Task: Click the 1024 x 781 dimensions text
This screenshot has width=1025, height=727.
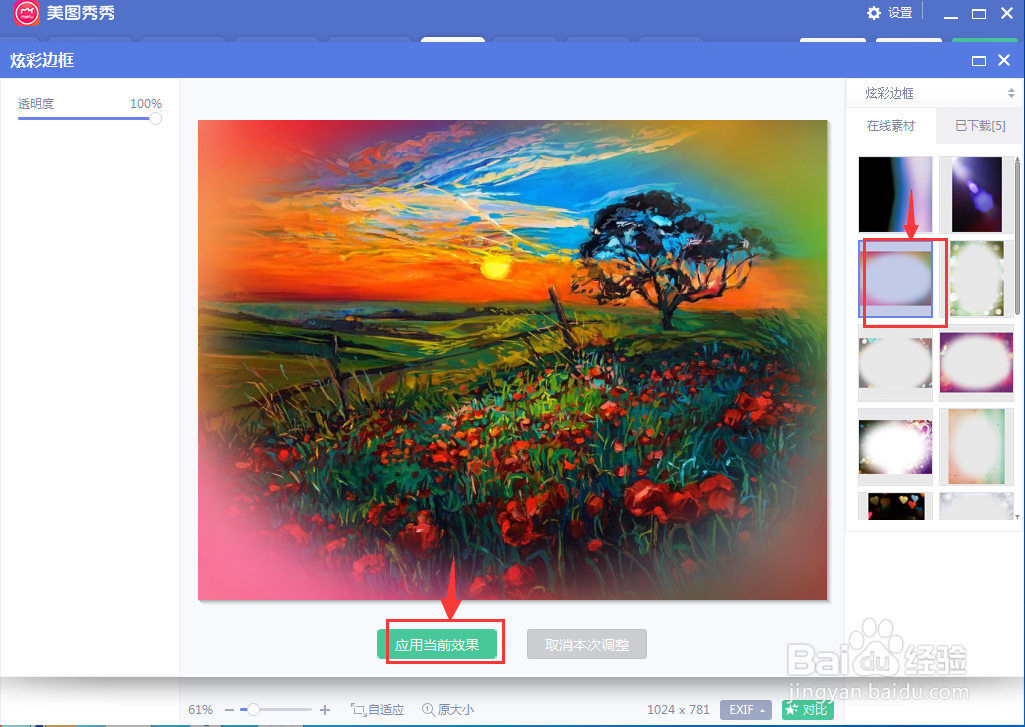Action: pyautogui.click(x=679, y=709)
